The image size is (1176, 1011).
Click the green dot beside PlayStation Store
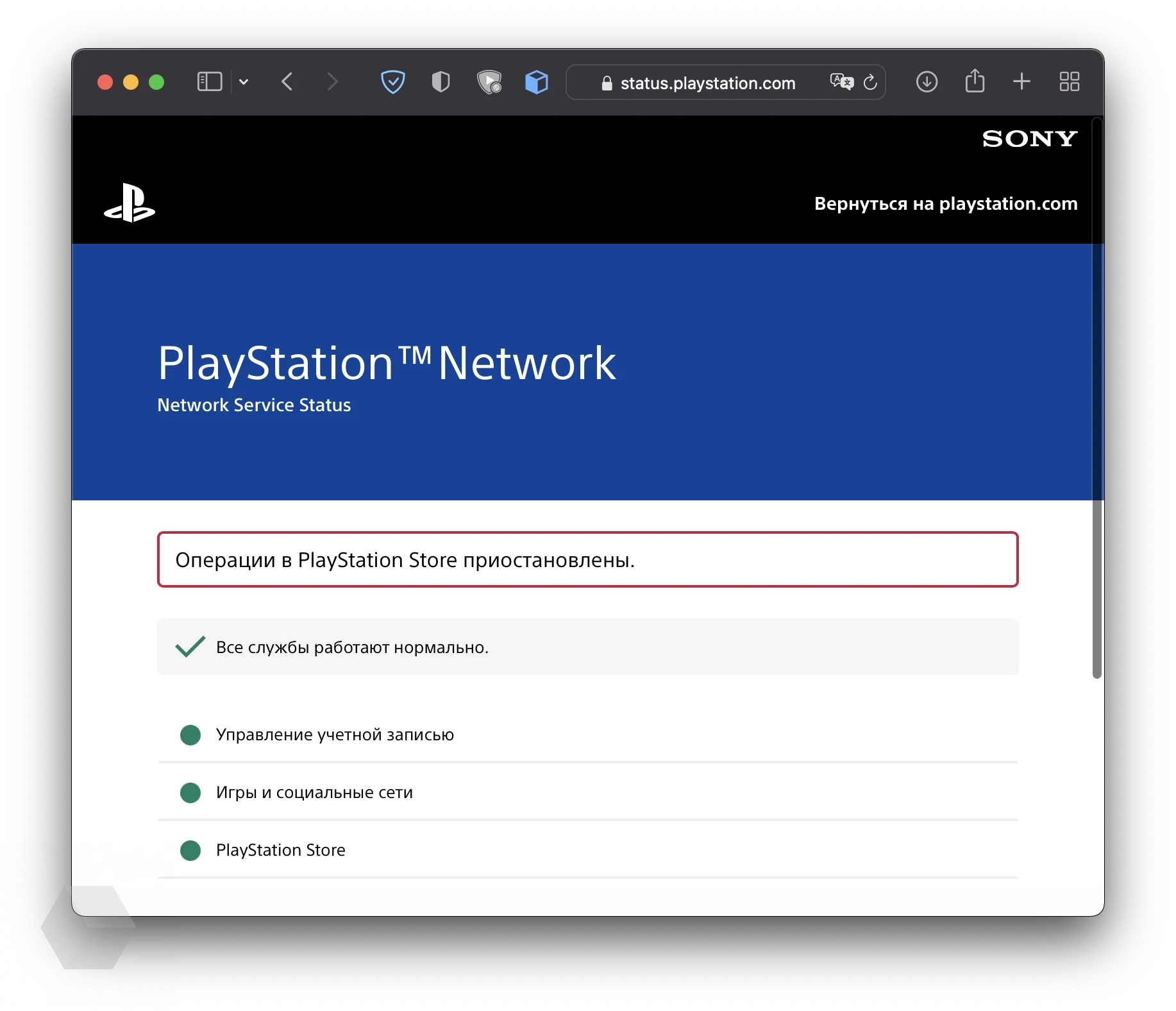point(190,851)
